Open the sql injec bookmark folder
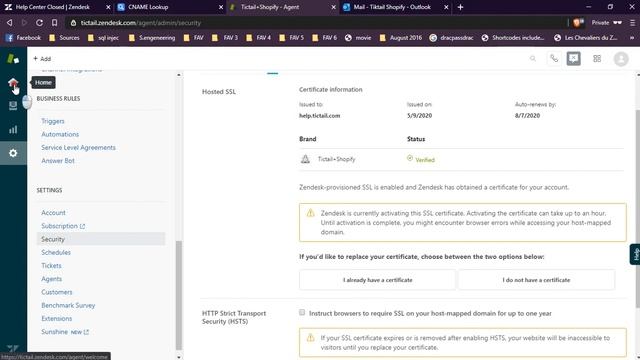 pos(103,38)
